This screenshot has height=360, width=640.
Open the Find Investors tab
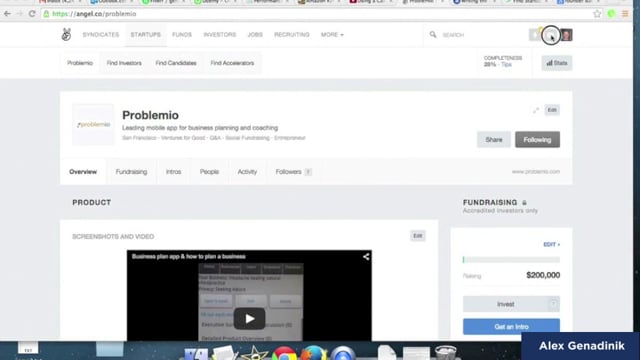[x=124, y=63]
